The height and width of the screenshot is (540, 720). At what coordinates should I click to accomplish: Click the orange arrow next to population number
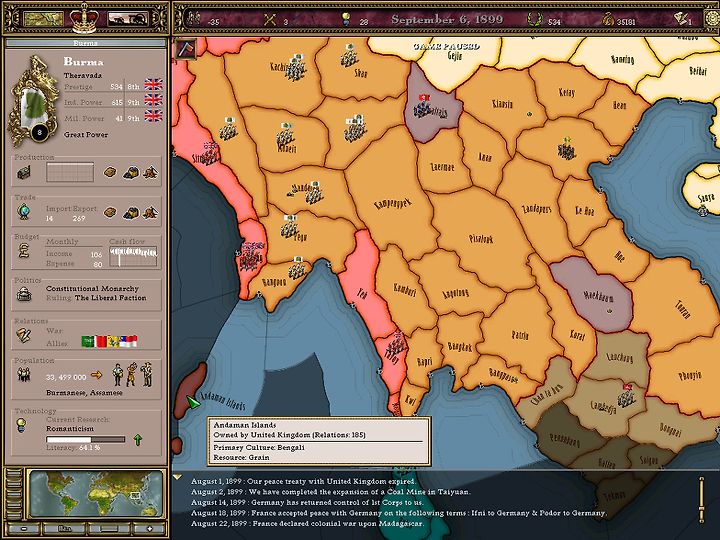(96, 375)
